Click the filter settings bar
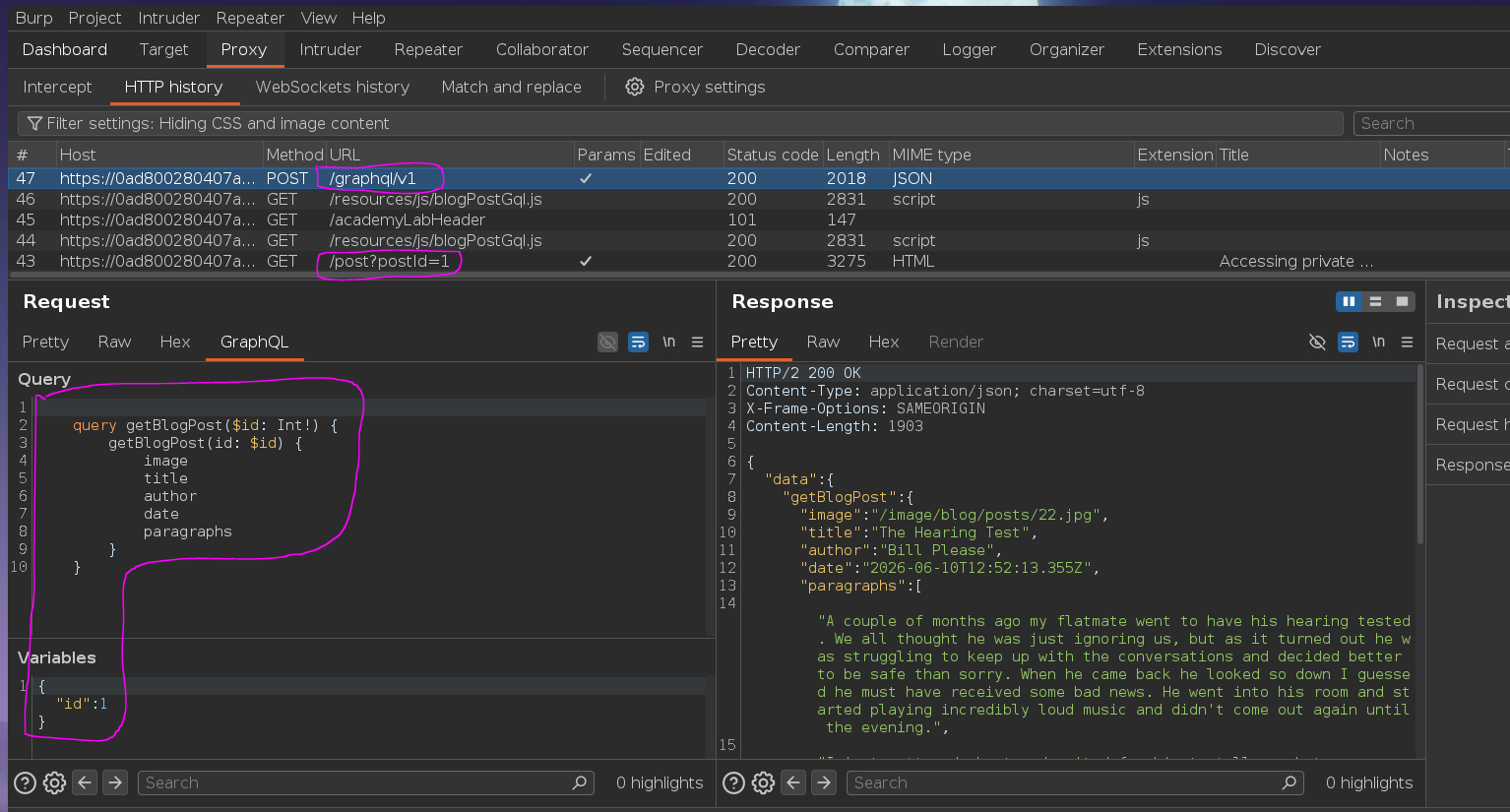The width and height of the screenshot is (1510, 812). click(680, 123)
